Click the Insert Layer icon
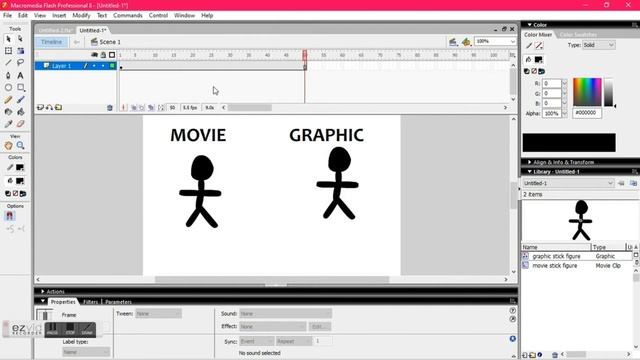Image resolution: width=640 pixels, height=360 pixels. click(40, 107)
